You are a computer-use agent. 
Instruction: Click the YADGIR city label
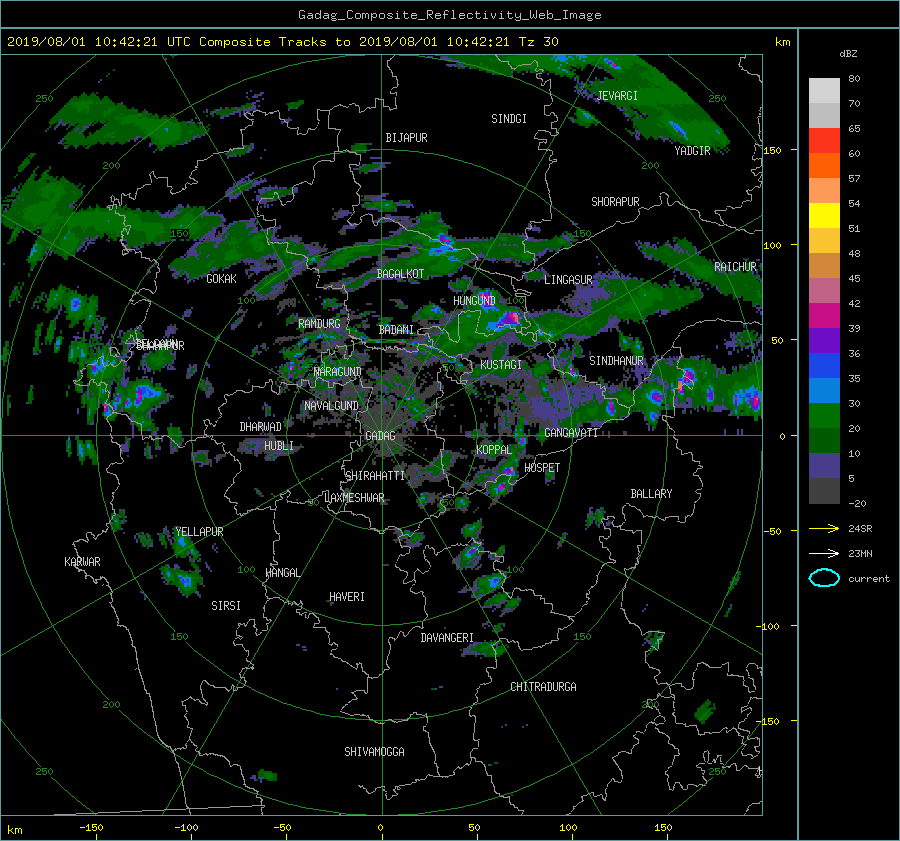point(692,151)
